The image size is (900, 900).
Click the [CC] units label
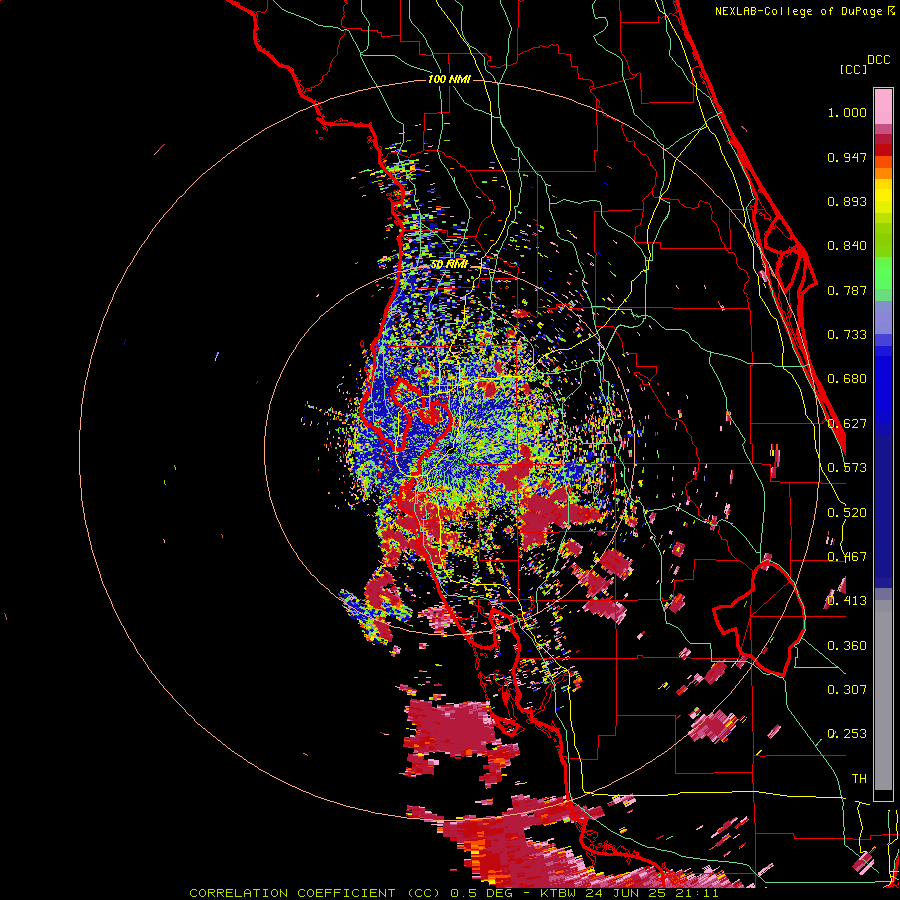pos(853,69)
